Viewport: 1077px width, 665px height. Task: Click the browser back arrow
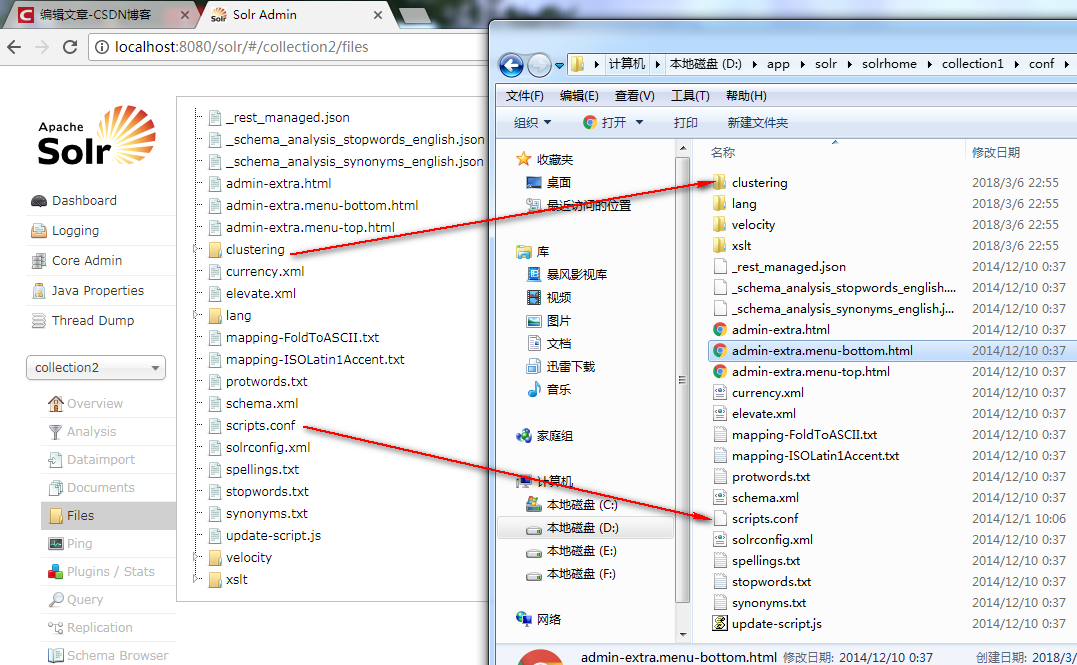tap(14, 47)
